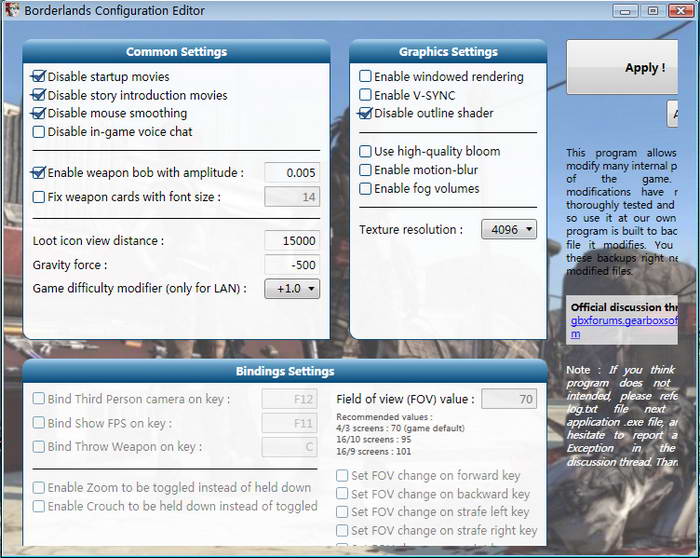
Task: Click the 'Official discussion' heading text
Action: tap(624, 307)
